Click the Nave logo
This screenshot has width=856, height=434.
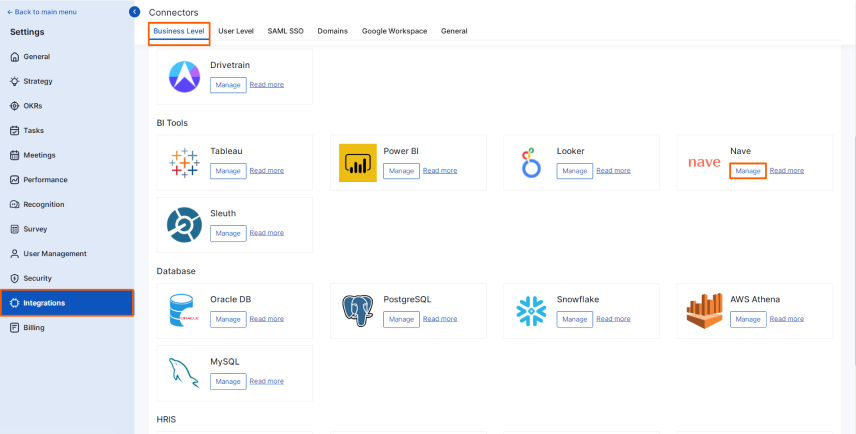click(x=704, y=163)
